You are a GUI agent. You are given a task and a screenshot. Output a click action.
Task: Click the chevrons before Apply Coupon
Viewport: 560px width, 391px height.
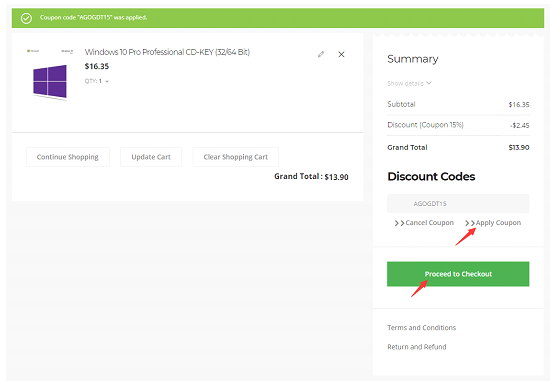pyautogui.click(x=470, y=223)
